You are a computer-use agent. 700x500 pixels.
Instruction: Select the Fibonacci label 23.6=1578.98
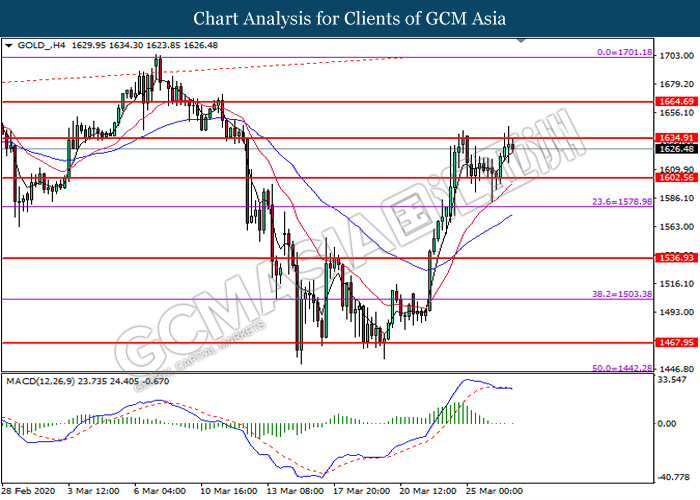622,202
